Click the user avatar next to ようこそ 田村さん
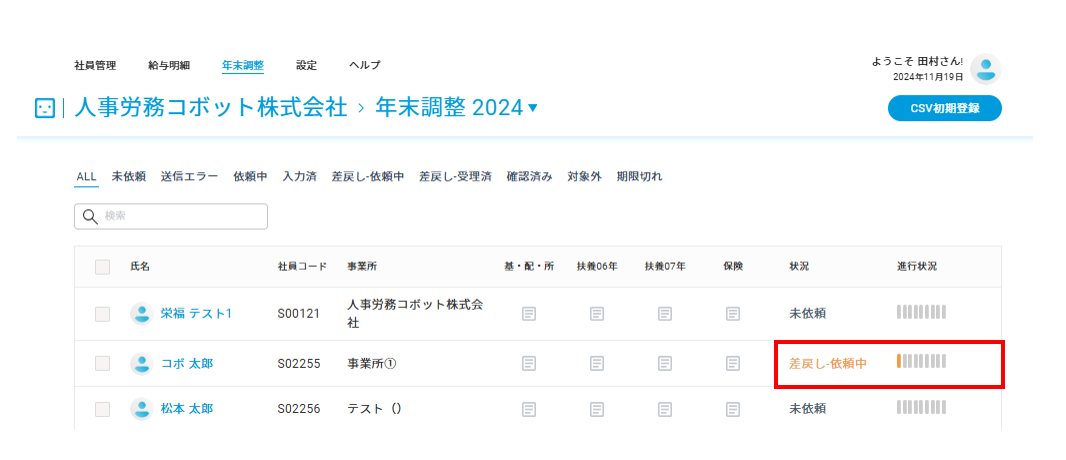The width and height of the screenshot is (1066, 460). (986, 69)
